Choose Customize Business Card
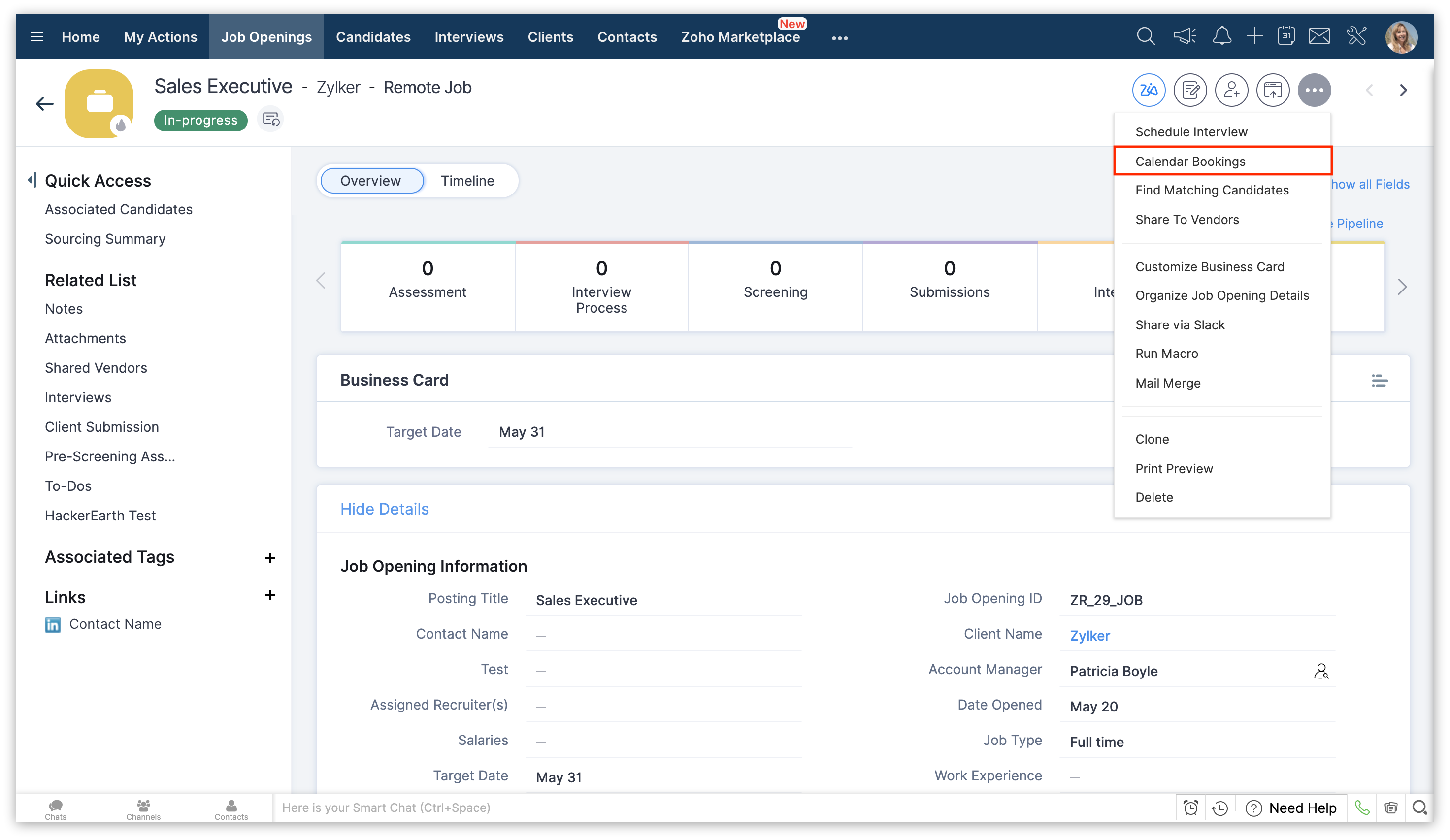This screenshot has width=1450, height=840. tap(1223, 267)
